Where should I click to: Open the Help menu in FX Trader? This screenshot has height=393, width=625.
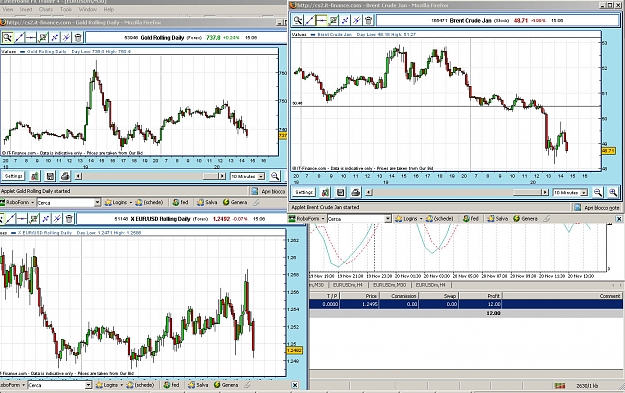pos(109,9)
